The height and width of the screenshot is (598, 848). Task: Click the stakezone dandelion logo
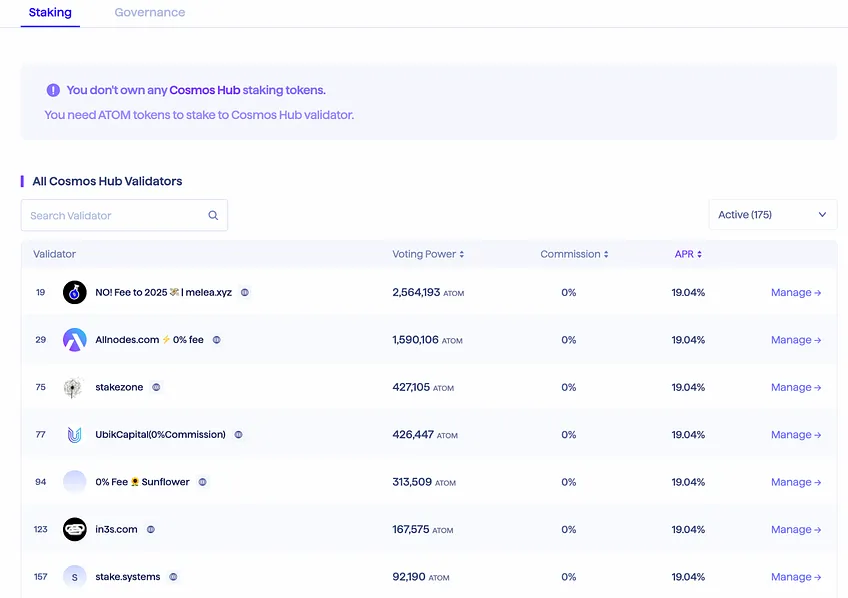72,387
